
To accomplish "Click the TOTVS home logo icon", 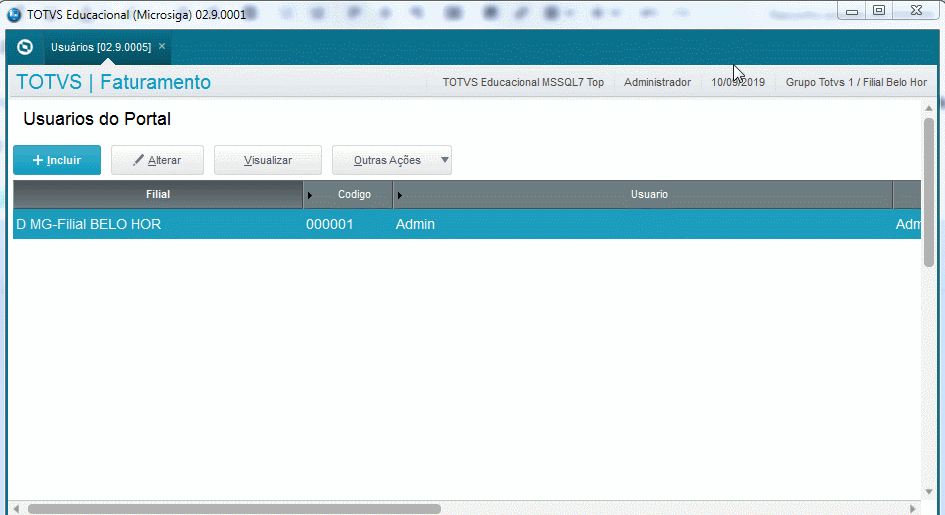I will (25, 47).
